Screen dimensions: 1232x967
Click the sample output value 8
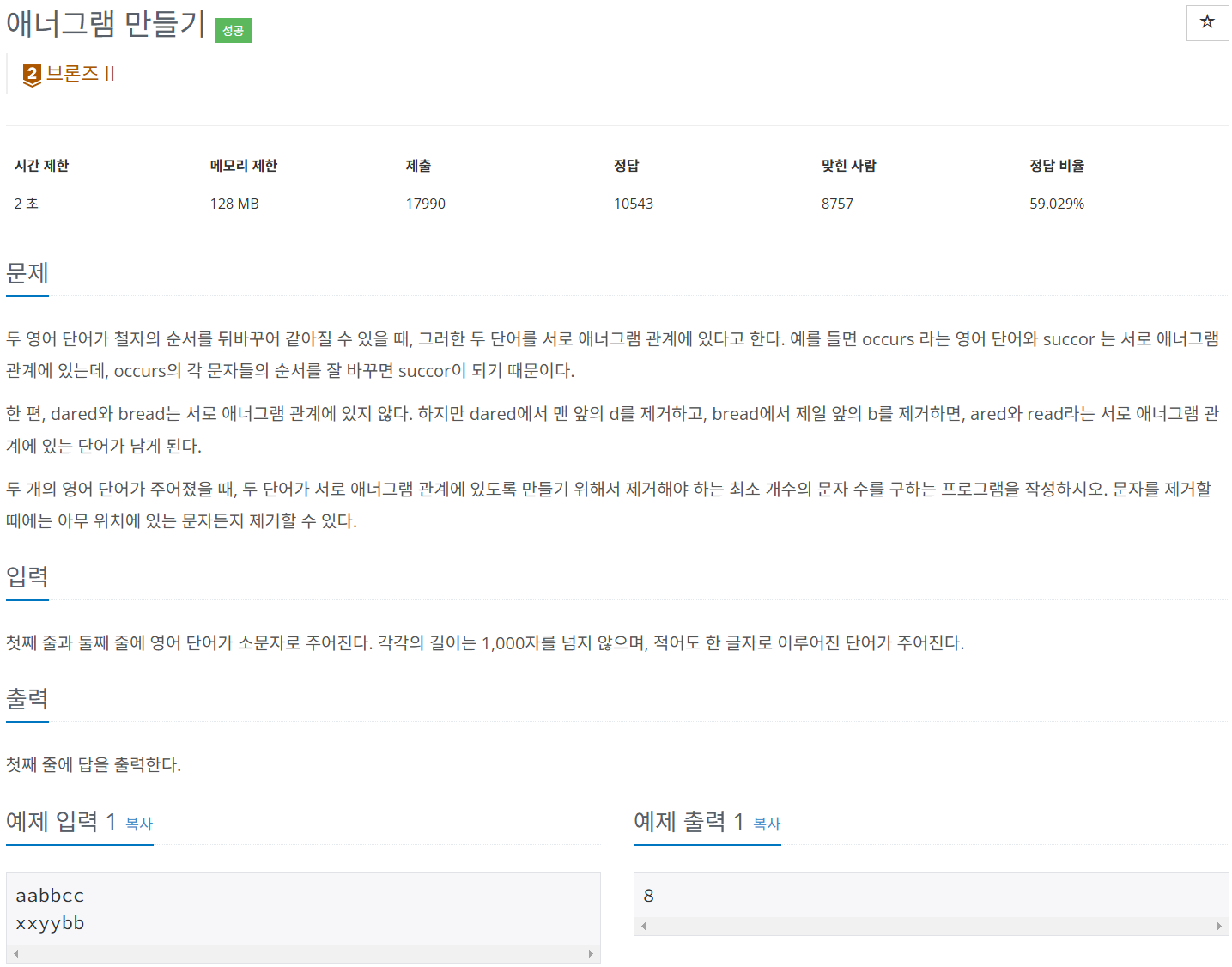click(649, 896)
